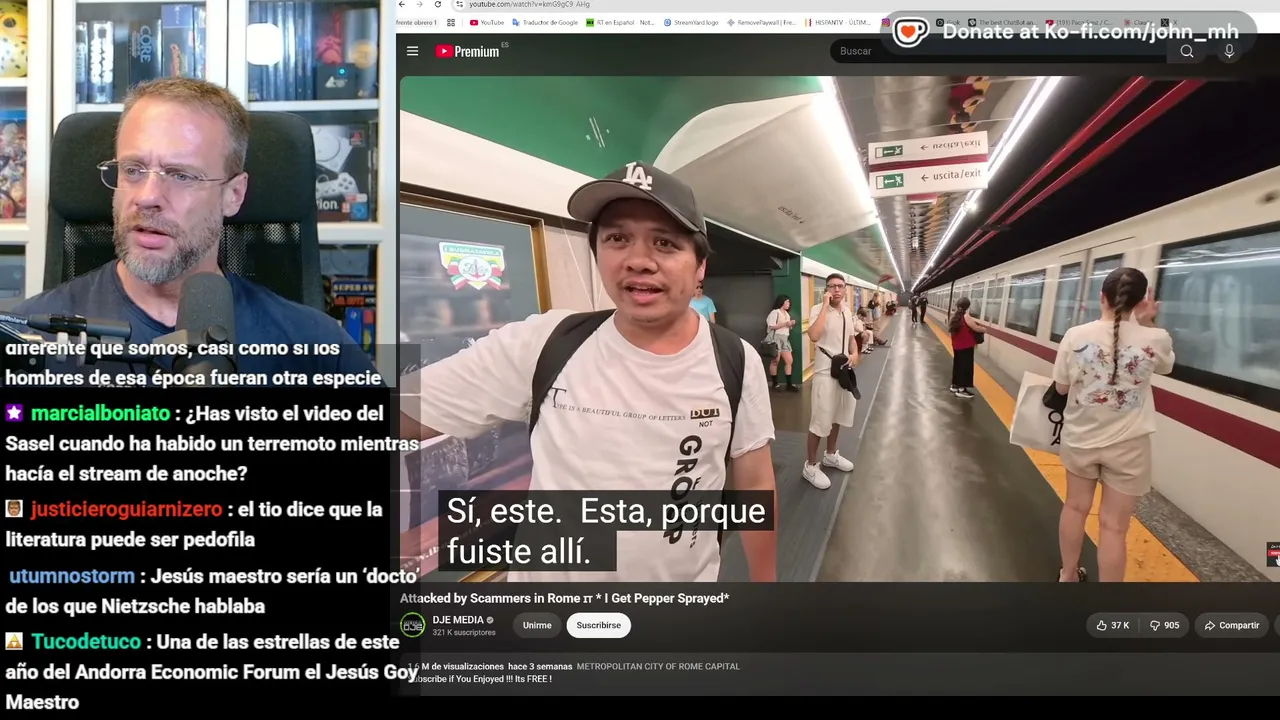Dislike the video with thumbs-down 905
1280x720 pixels.
[1164, 625]
